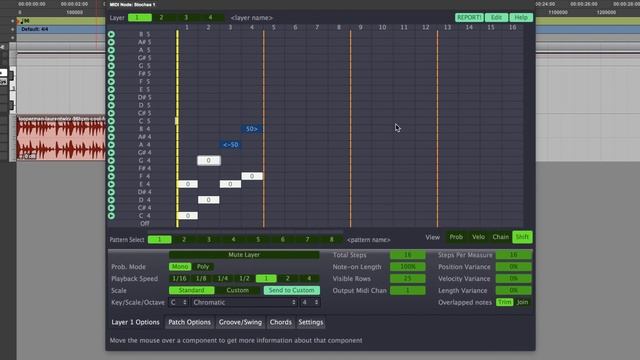Click the Edit button
Viewport: 640px width, 360px height.
496,18
